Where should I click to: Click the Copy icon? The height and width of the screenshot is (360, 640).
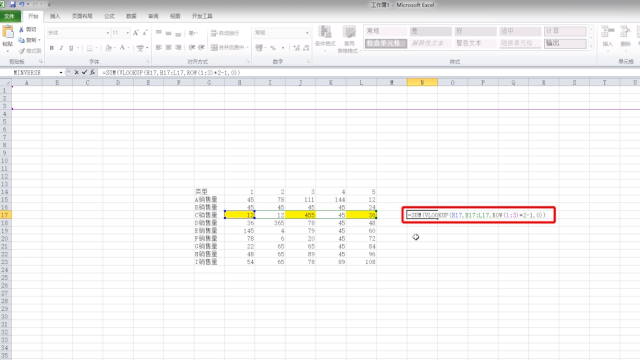tap(21, 40)
